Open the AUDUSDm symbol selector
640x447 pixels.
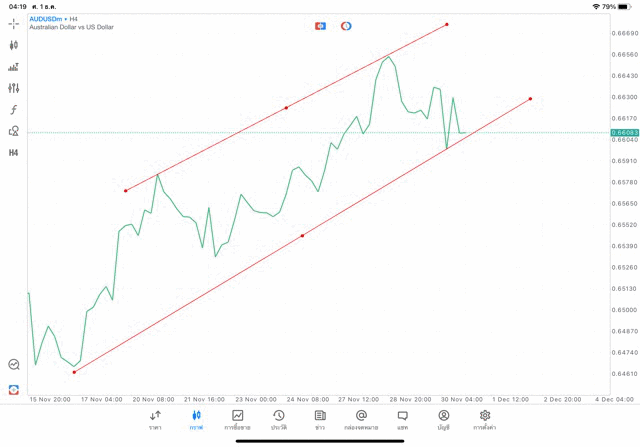pyautogui.click(x=49, y=18)
